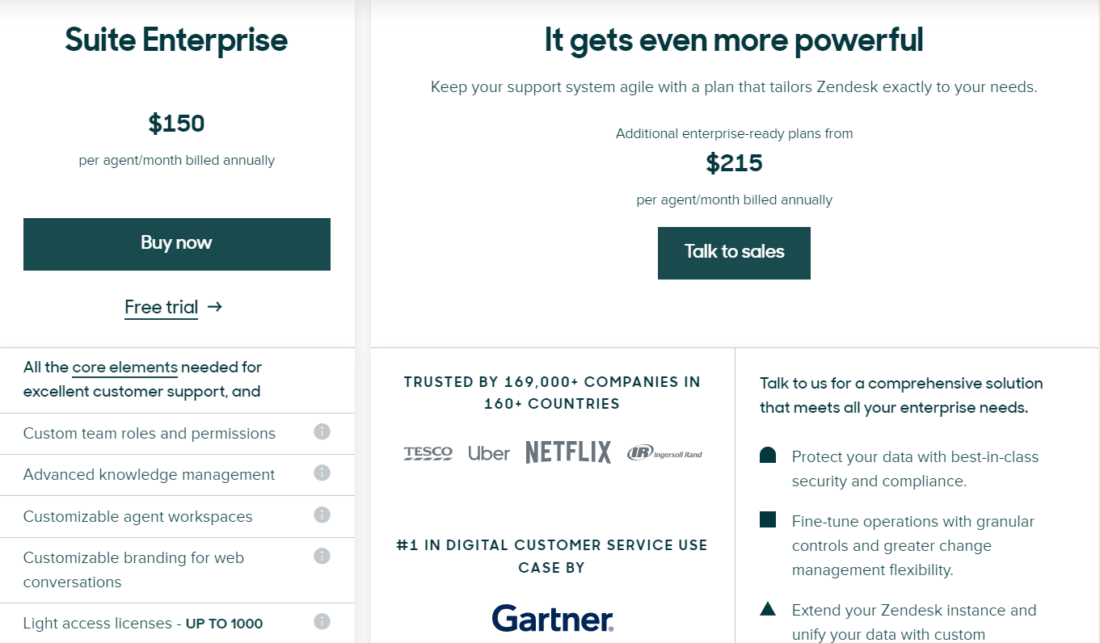Viewport: 1100px width, 643px height.
Task: Open the info tooltip for Custom team roles
Action: point(321,432)
